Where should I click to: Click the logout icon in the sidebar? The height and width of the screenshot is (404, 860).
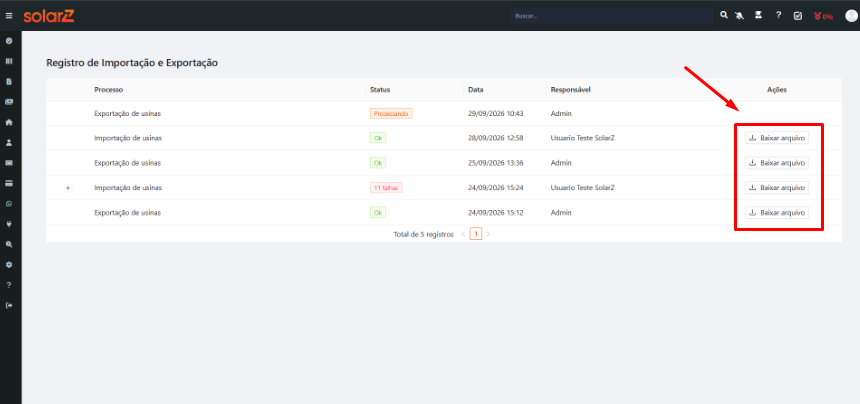(x=9, y=305)
